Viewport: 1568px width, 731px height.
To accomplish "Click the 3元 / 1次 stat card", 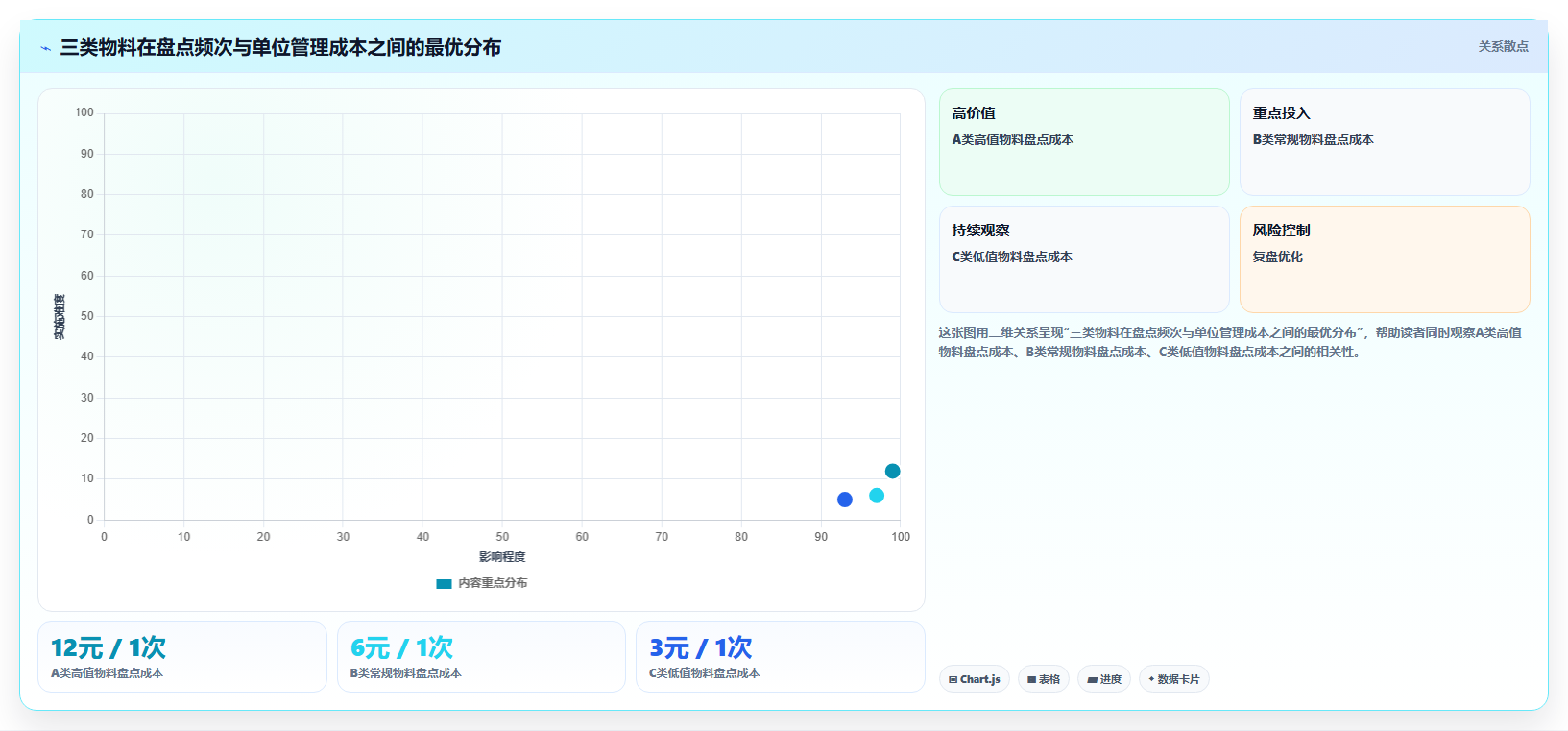I will click(781, 657).
